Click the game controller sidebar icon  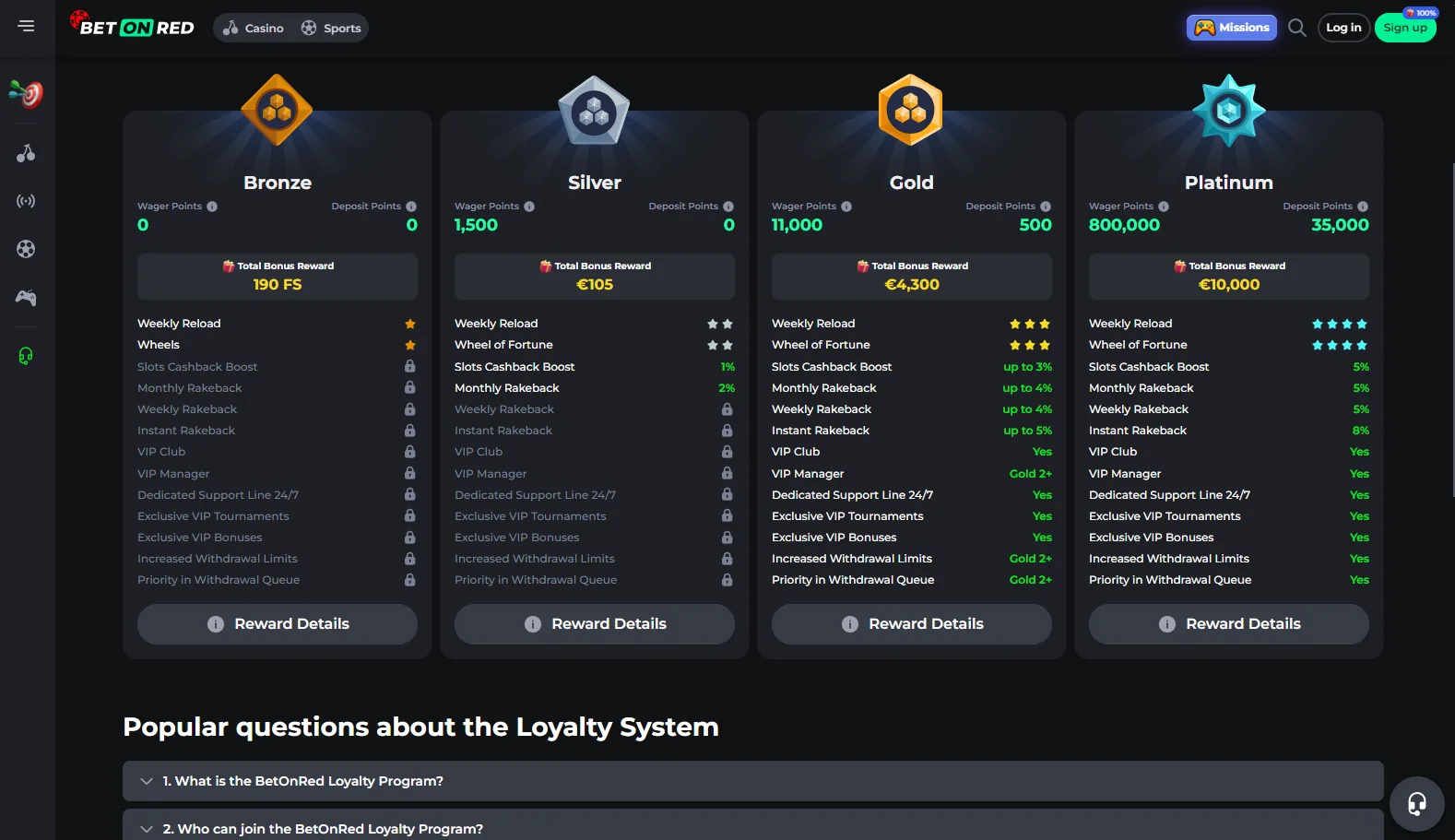click(26, 298)
